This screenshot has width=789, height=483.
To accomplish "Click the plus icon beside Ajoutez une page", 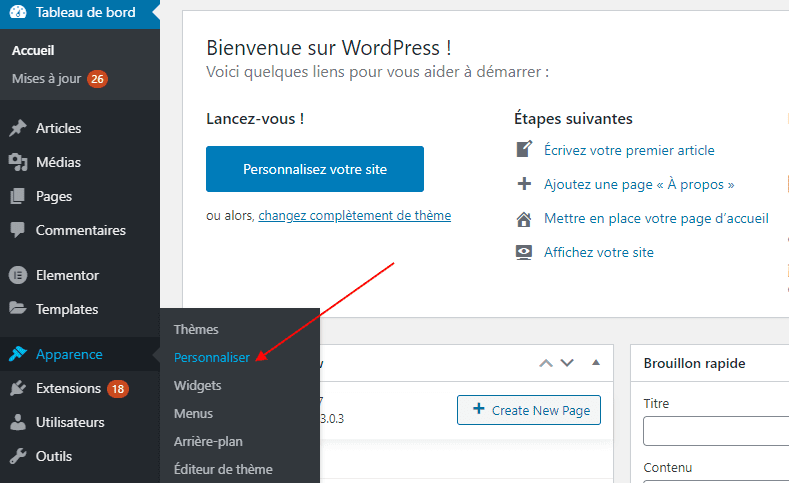I will click(524, 184).
